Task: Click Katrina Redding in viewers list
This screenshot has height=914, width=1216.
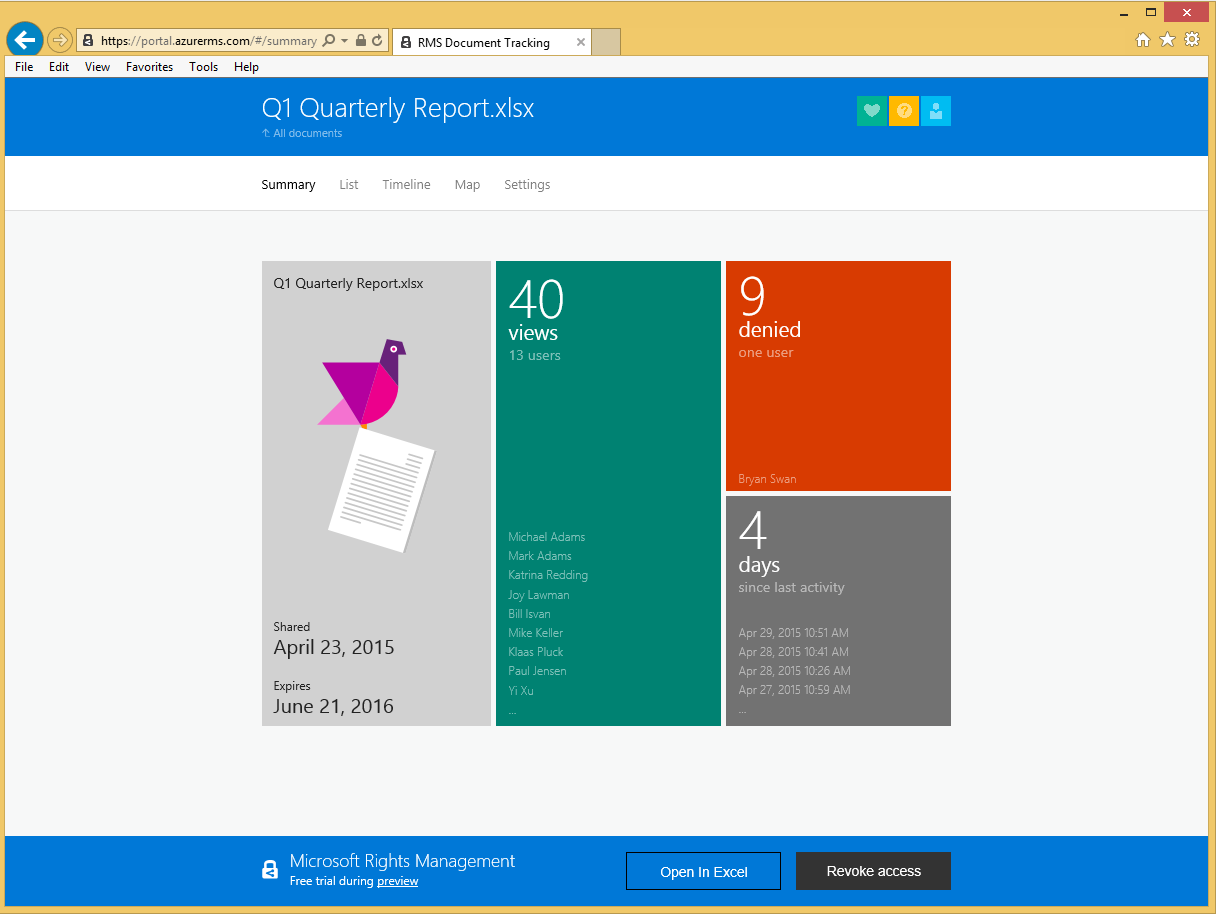Action: coord(548,575)
